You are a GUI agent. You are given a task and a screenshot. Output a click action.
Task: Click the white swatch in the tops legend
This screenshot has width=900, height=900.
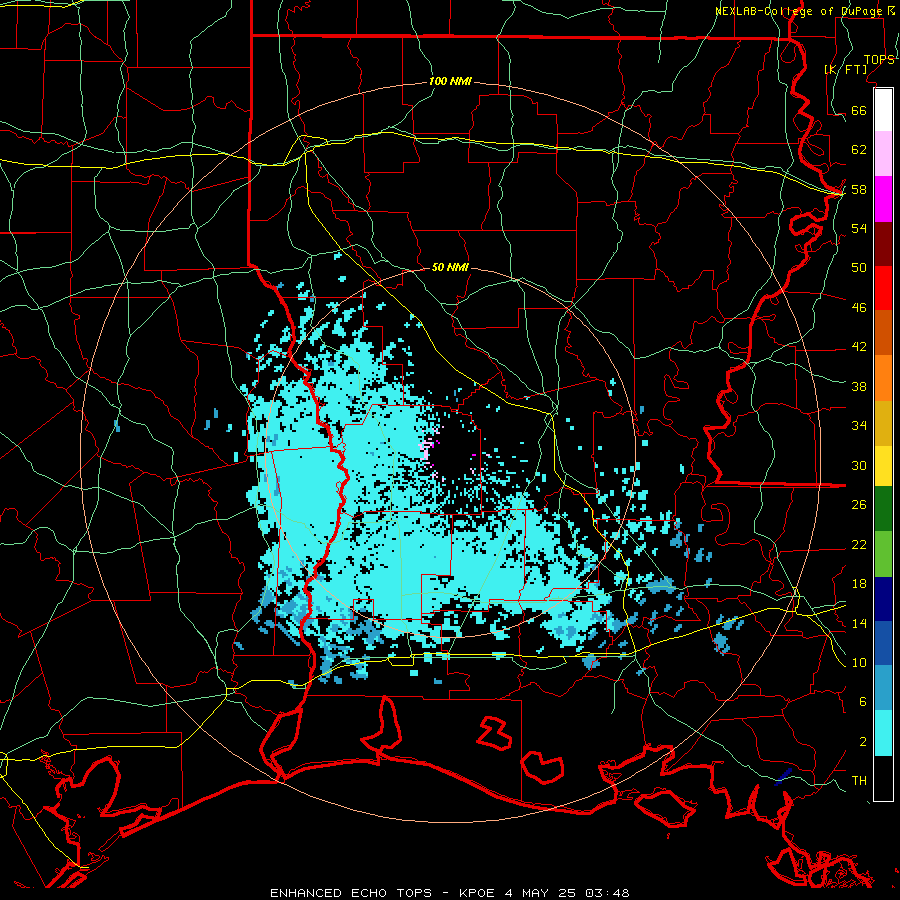coord(883,110)
